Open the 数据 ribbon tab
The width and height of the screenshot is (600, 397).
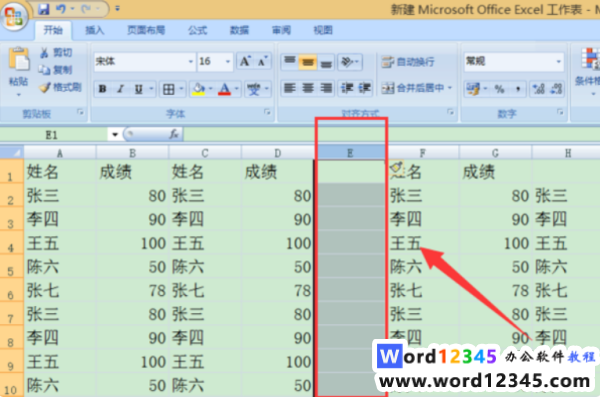[x=239, y=30]
